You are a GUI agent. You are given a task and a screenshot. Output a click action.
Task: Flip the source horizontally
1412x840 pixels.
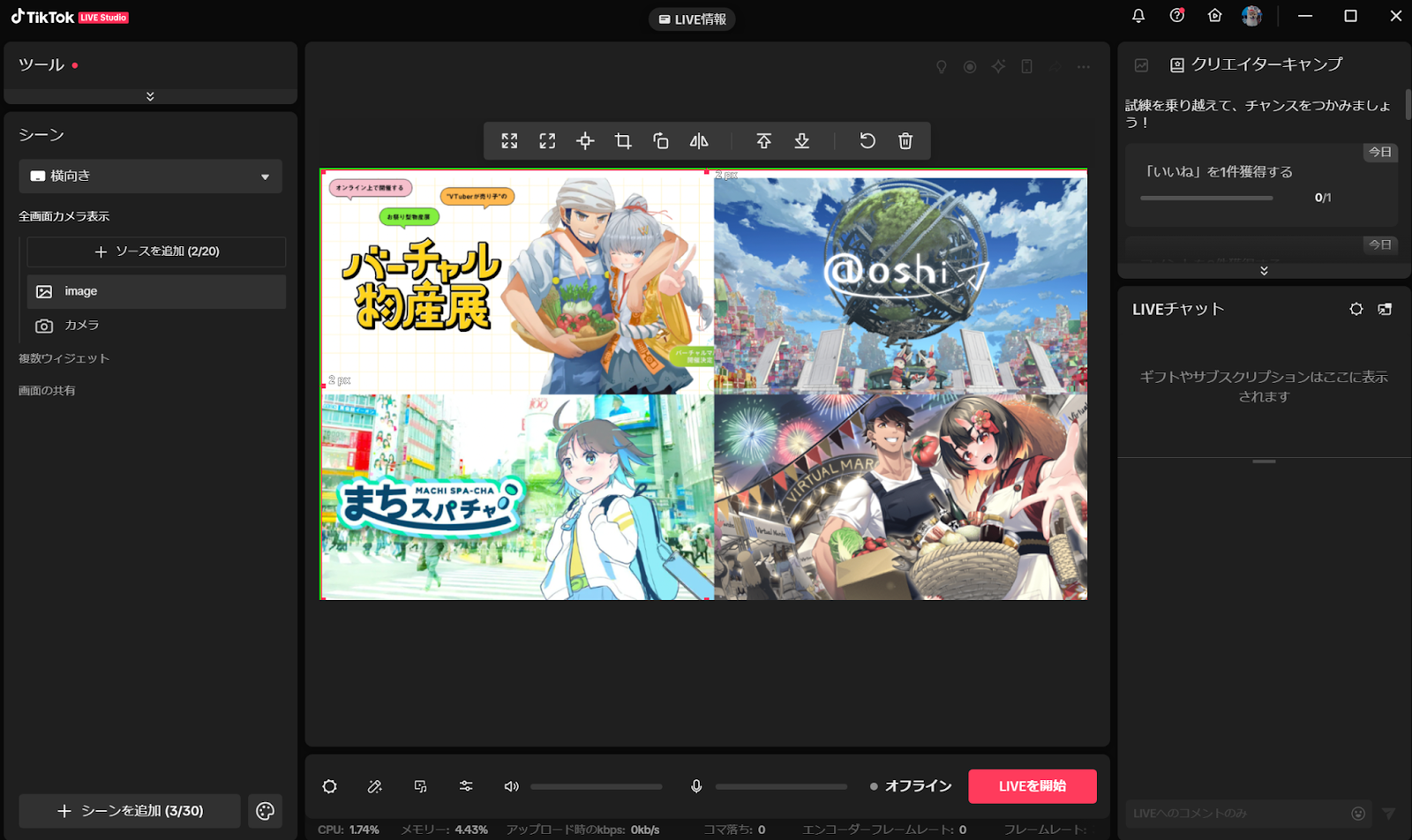click(x=699, y=141)
